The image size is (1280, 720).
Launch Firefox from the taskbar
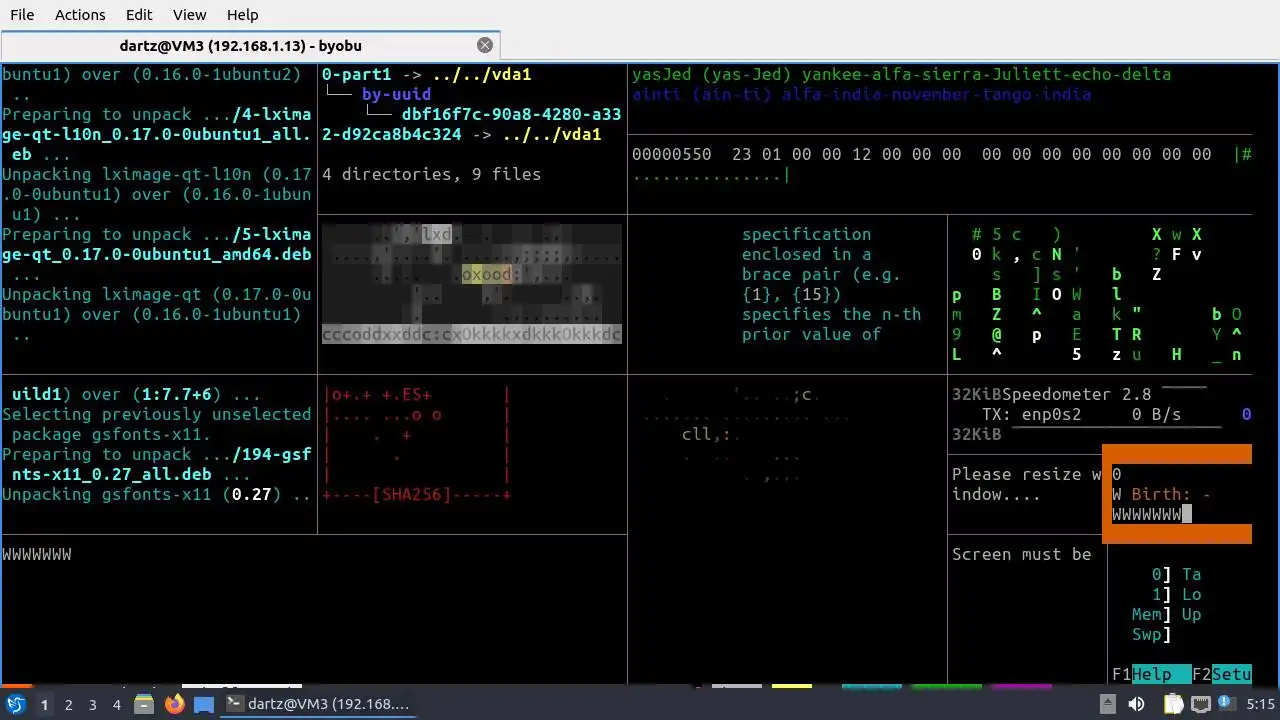tap(174, 704)
